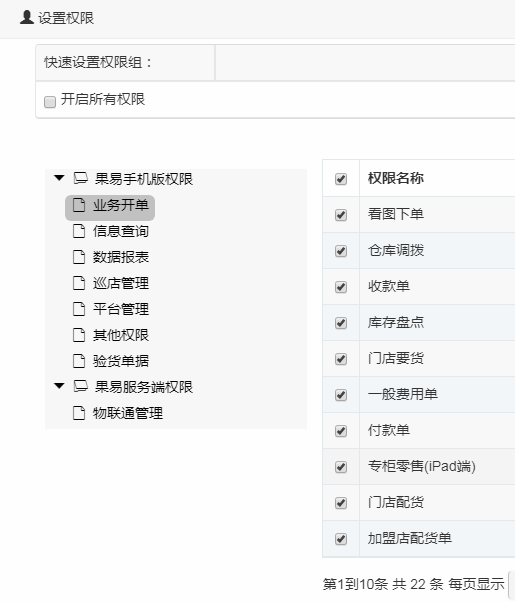Uncheck the 专柜零售(iPad端) checkbox
This screenshot has width=515, height=602.
coord(341,467)
